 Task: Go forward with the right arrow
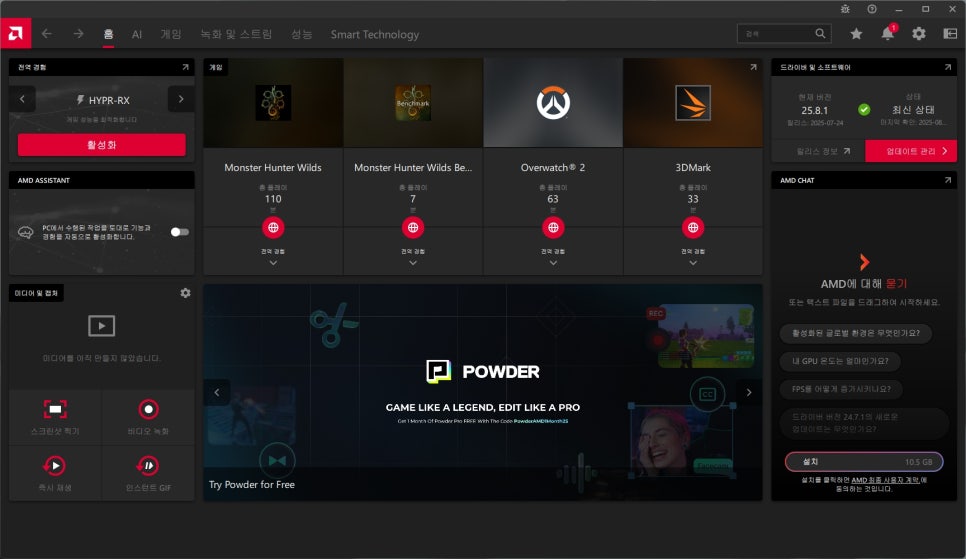point(78,34)
